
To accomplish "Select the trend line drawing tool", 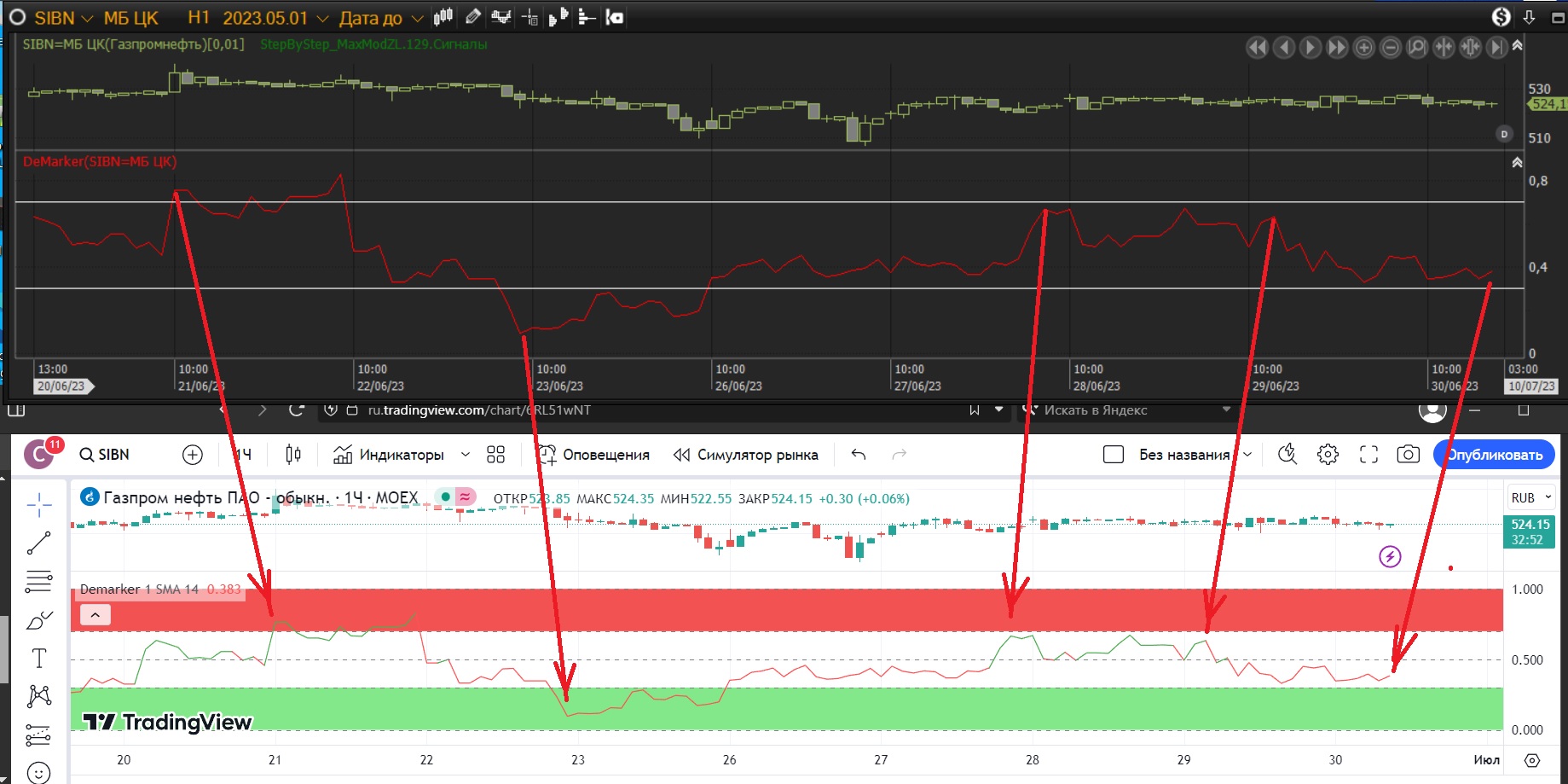I will [x=39, y=543].
